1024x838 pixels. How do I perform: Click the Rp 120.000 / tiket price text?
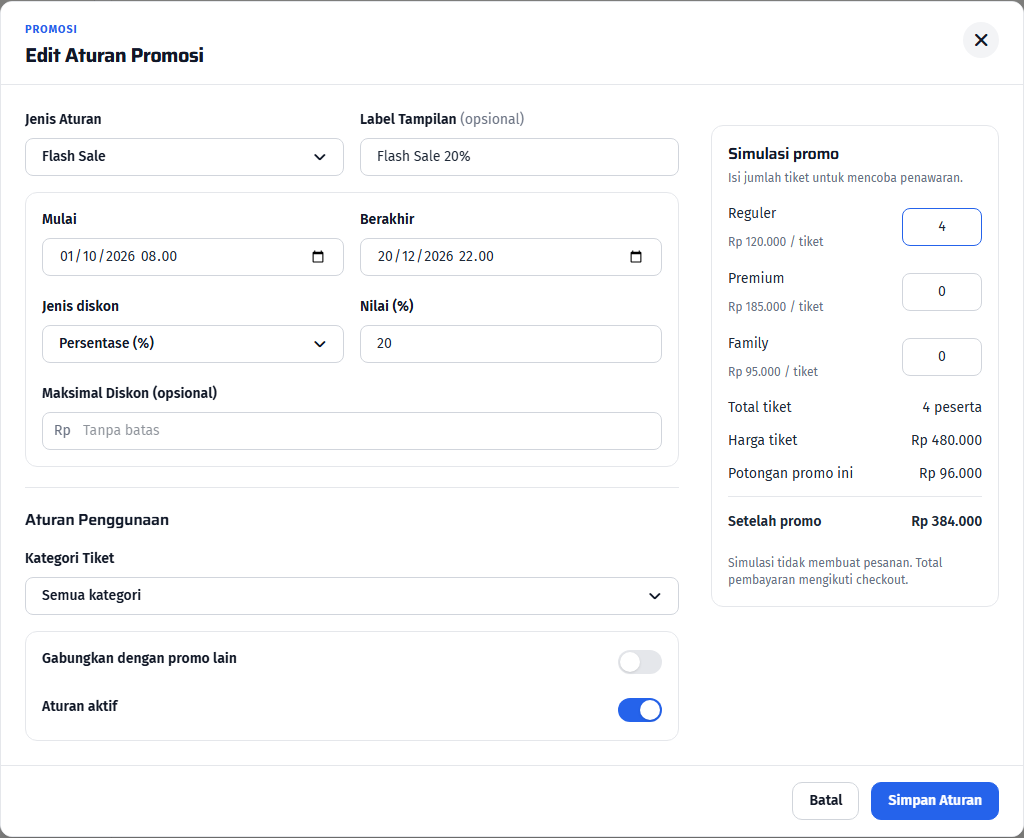[x=776, y=242]
